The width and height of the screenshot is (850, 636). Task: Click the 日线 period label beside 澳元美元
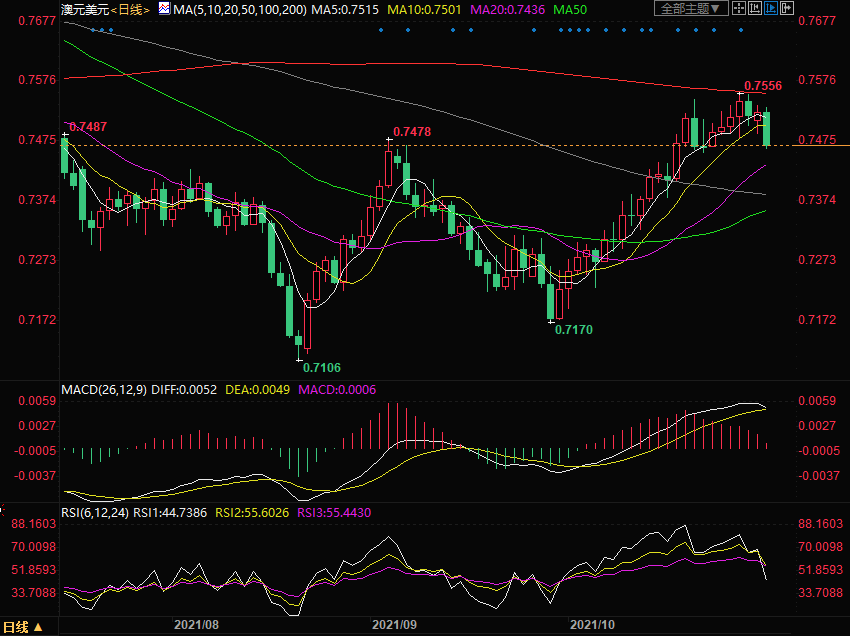click(x=130, y=9)
